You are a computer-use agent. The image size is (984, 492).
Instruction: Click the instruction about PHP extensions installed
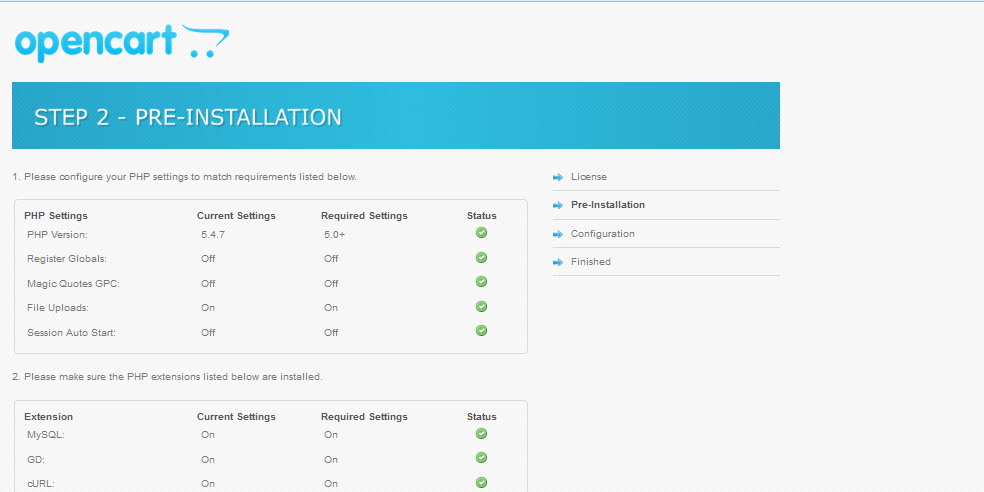point(168,377)
